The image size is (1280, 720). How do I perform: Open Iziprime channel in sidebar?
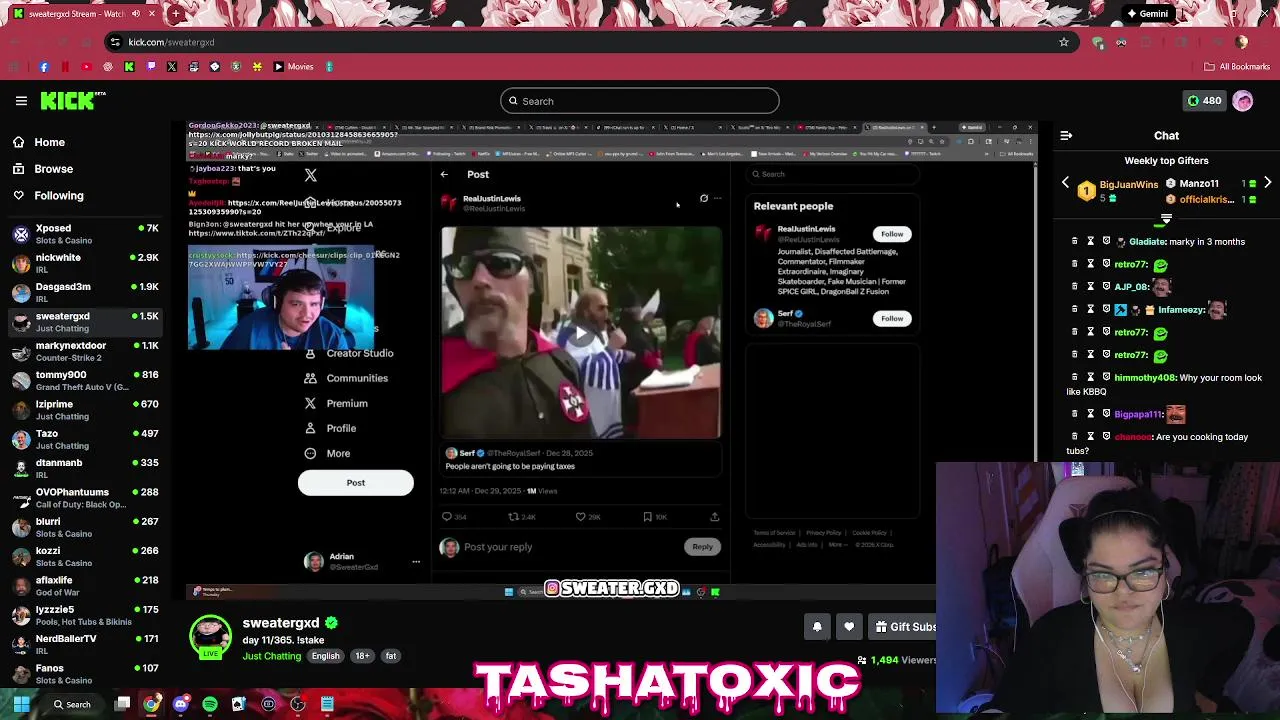point(85,410)
